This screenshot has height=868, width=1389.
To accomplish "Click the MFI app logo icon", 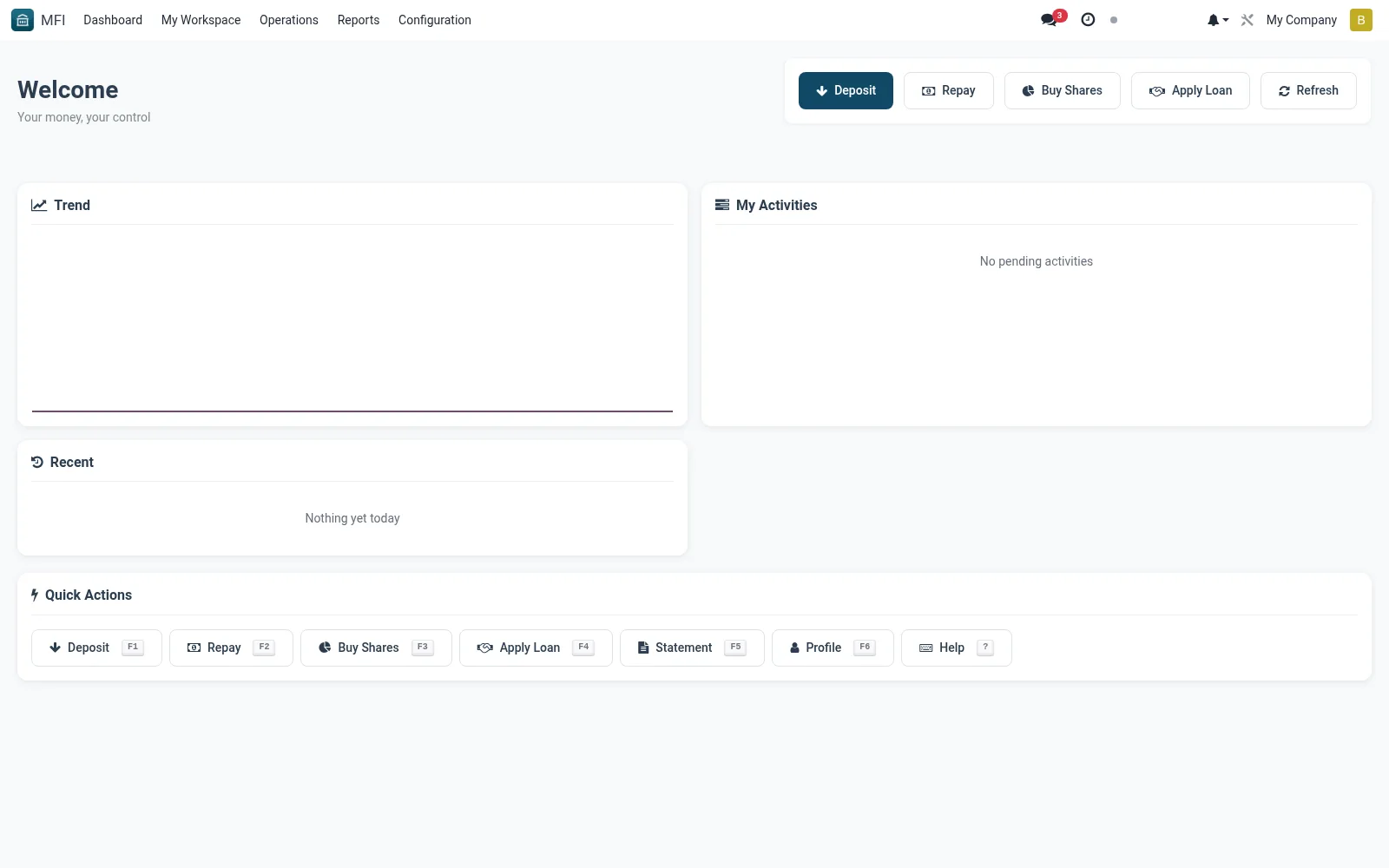I will [x=23, y=20].
